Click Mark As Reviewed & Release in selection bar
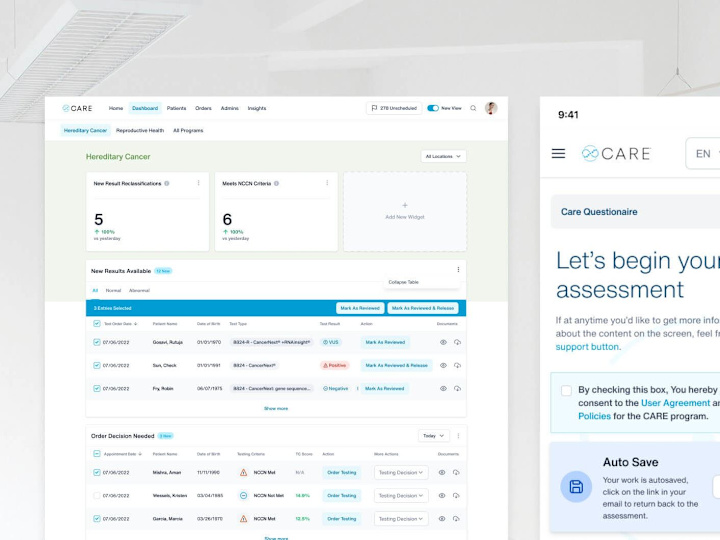720x540 pixels. click(x=422, y=308)
